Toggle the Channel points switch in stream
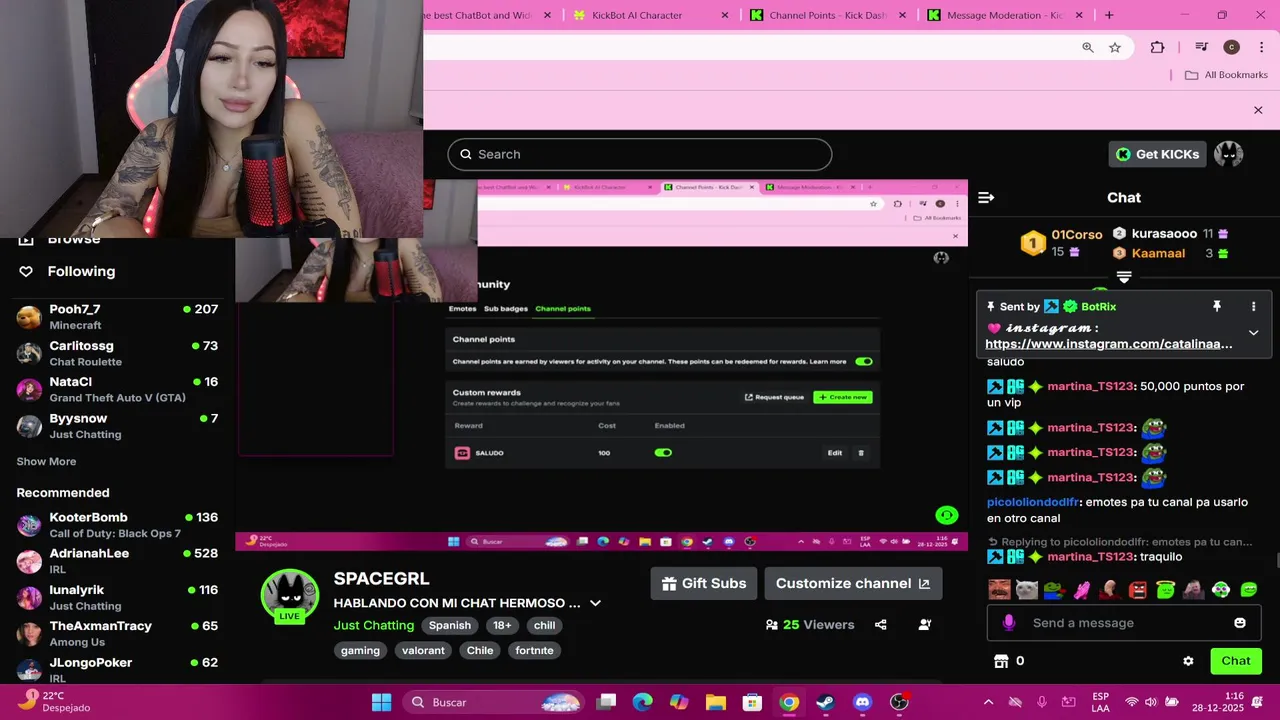 coord(864,362)
